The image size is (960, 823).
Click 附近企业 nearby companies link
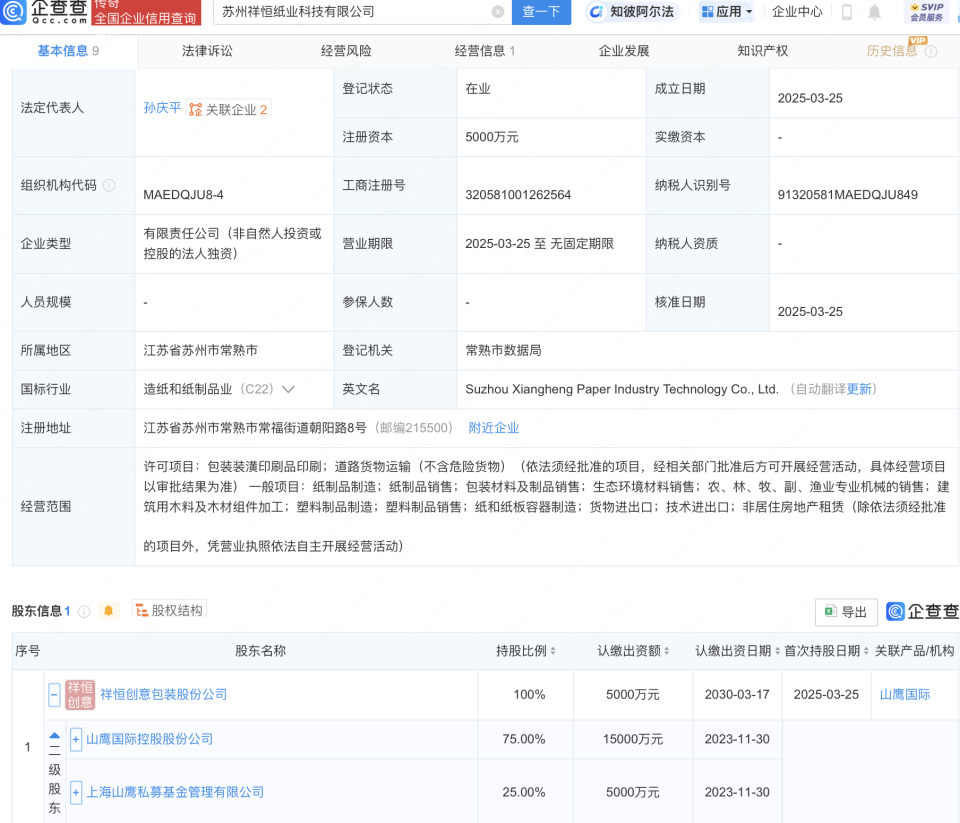[x=493, y=428]
